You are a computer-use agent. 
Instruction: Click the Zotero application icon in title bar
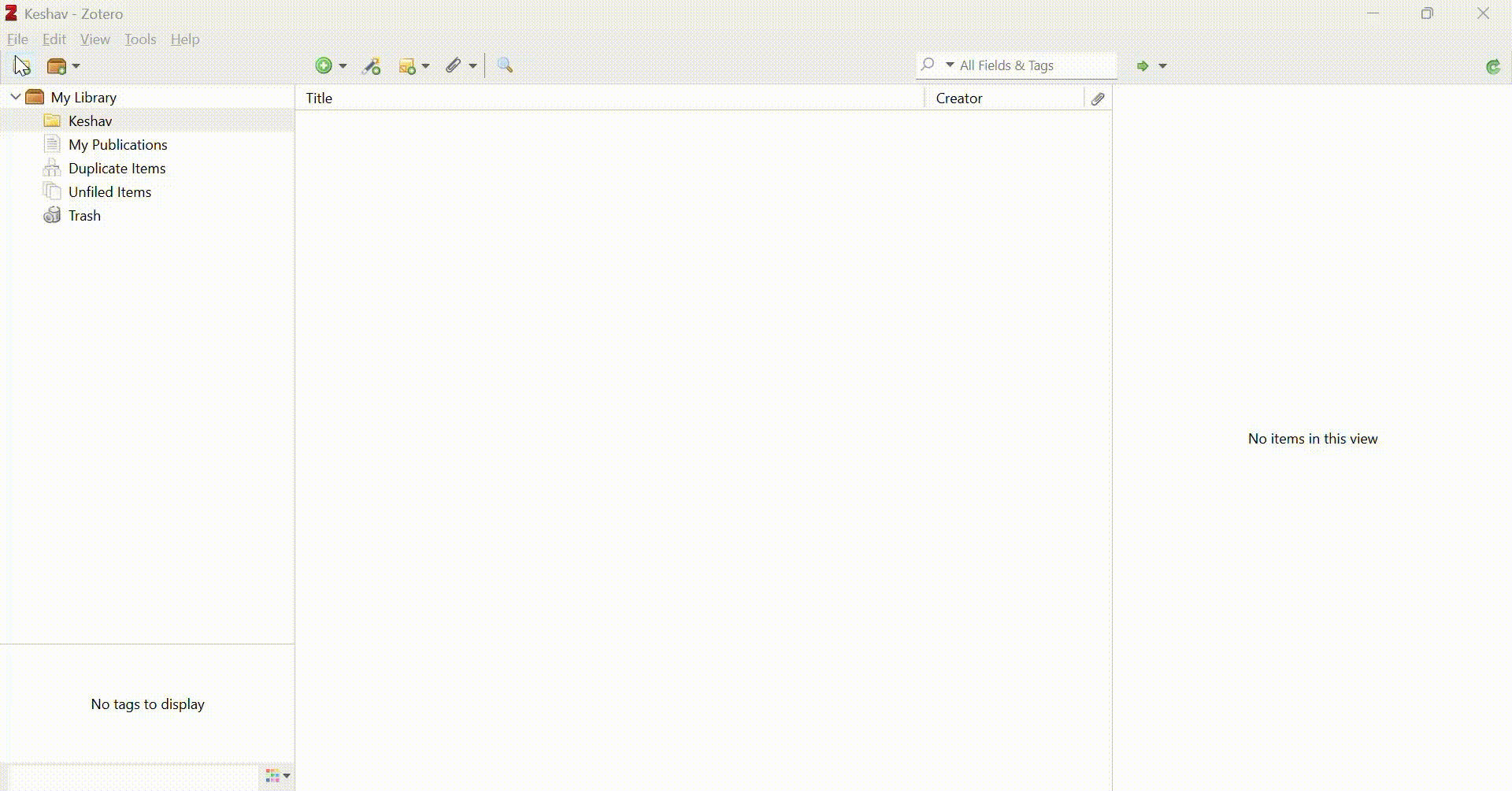pos(11,13)
